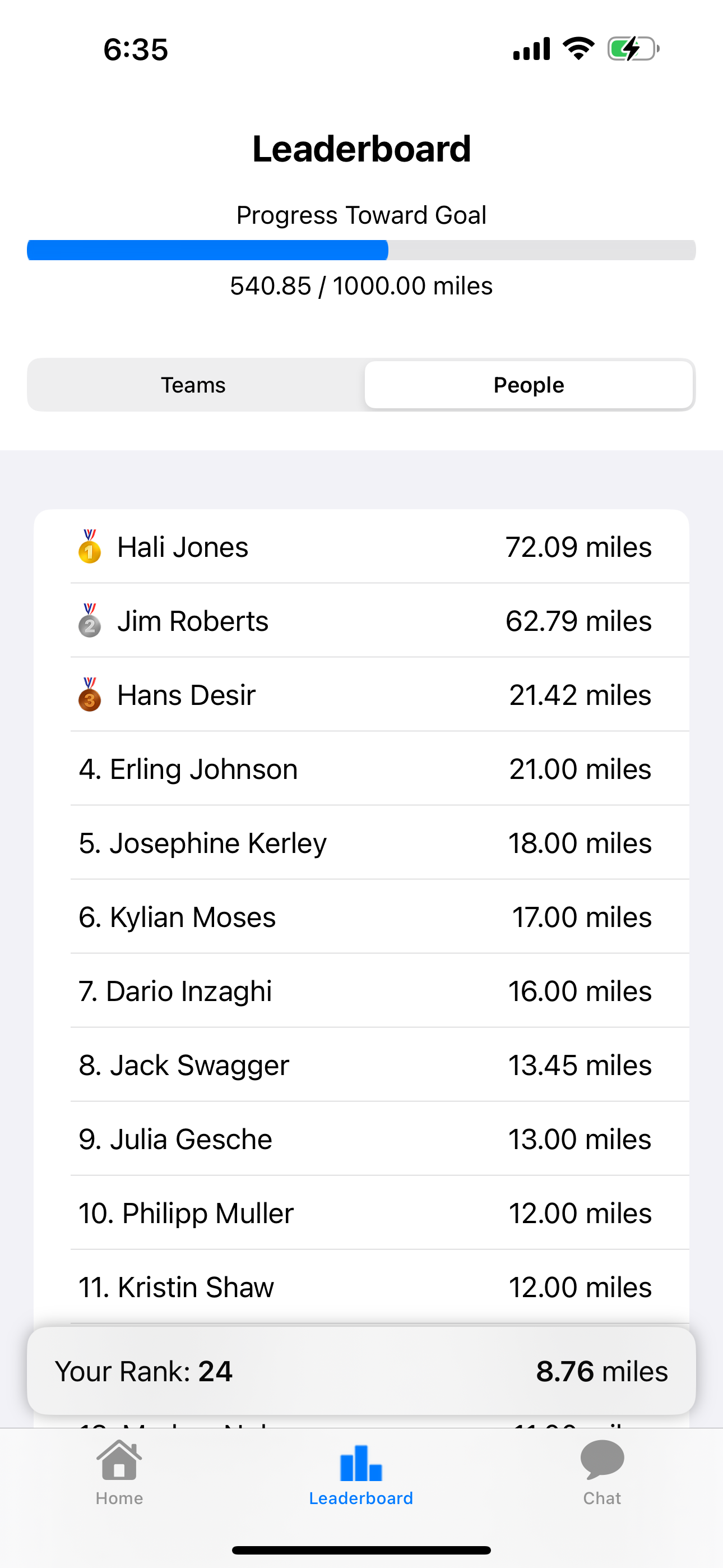Open the Home tab icon
The image size is (723, 1568).
(119, 1460)
